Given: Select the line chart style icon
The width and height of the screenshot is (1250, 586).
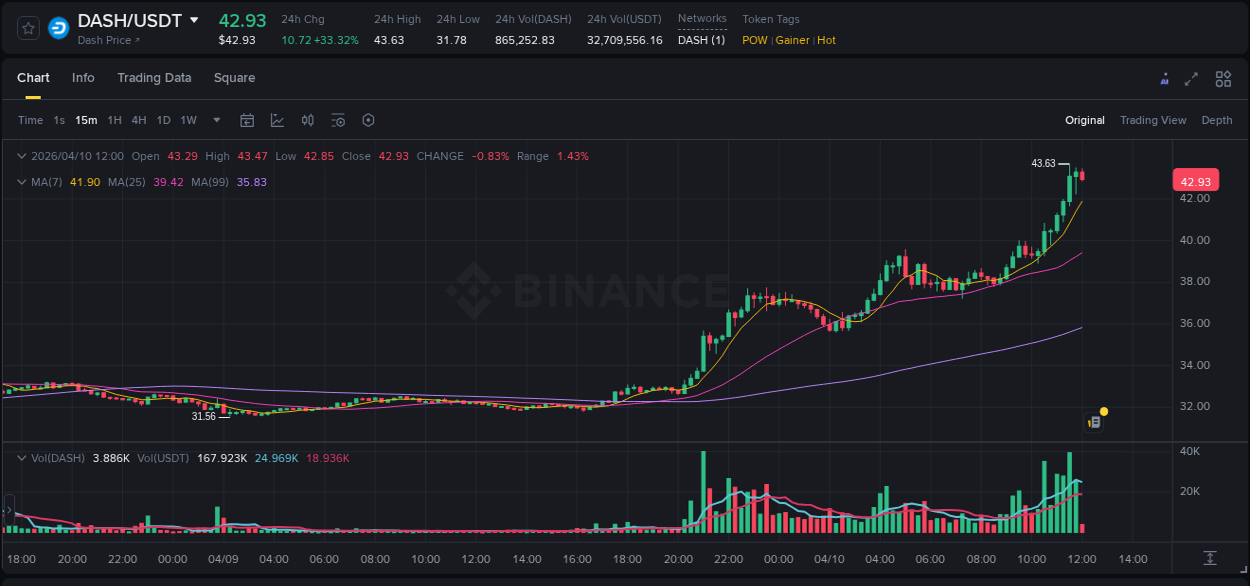Looking at the screenshot, I should coord(276,119).
